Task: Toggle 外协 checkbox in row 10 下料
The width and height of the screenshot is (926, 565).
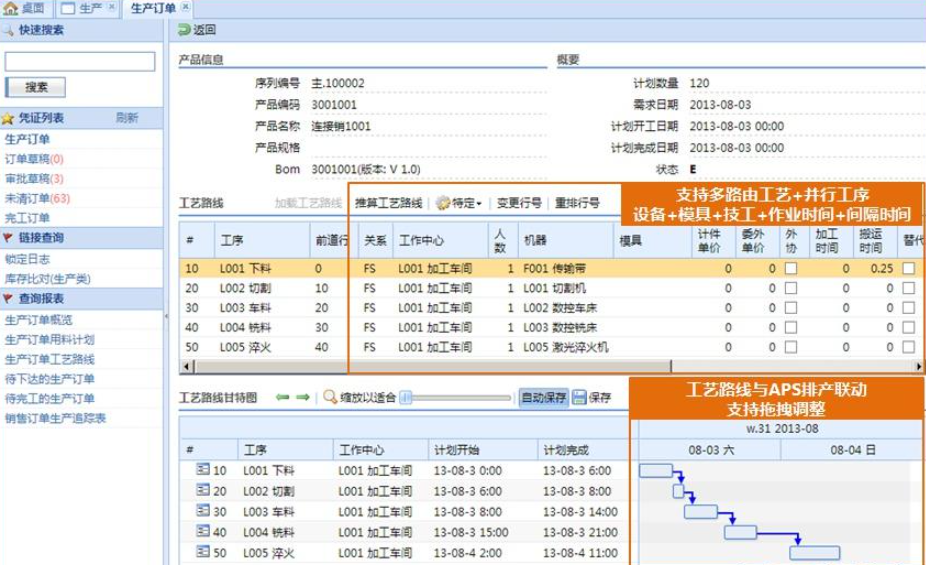Action: (x=790, y=269)
